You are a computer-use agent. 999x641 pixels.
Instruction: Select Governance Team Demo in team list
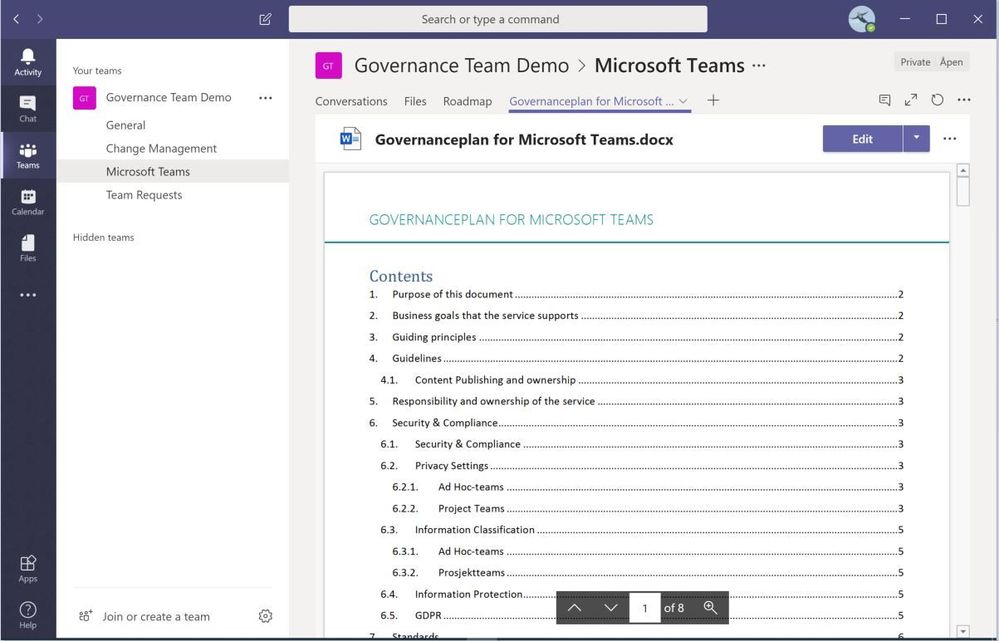tap(168, 97)
